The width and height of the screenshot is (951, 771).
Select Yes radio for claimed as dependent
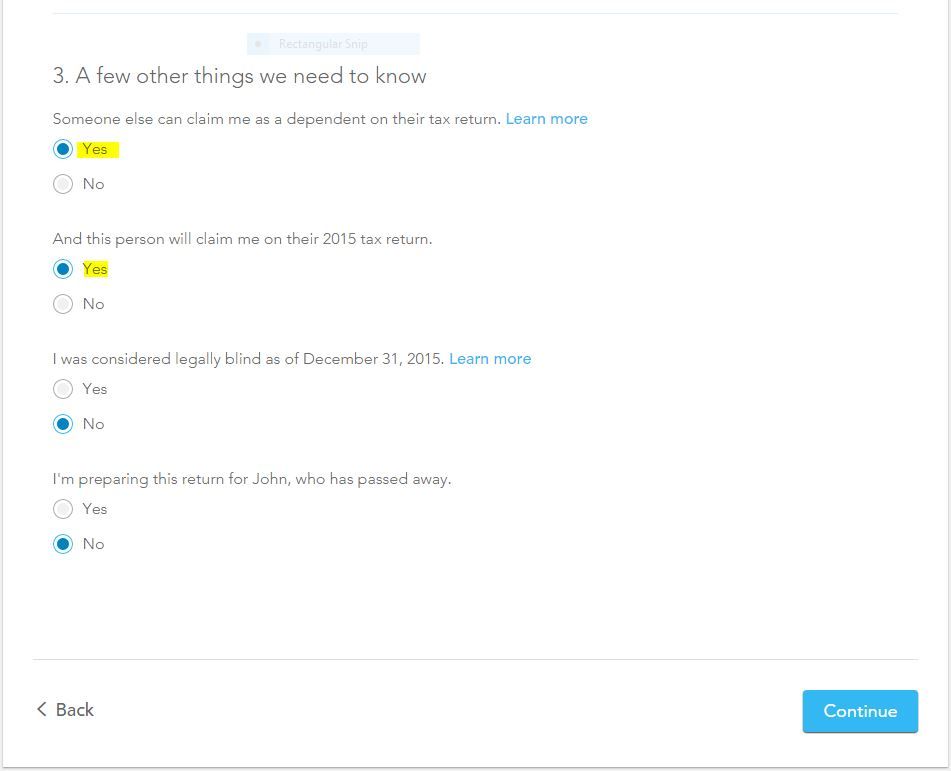coord(63,149)
